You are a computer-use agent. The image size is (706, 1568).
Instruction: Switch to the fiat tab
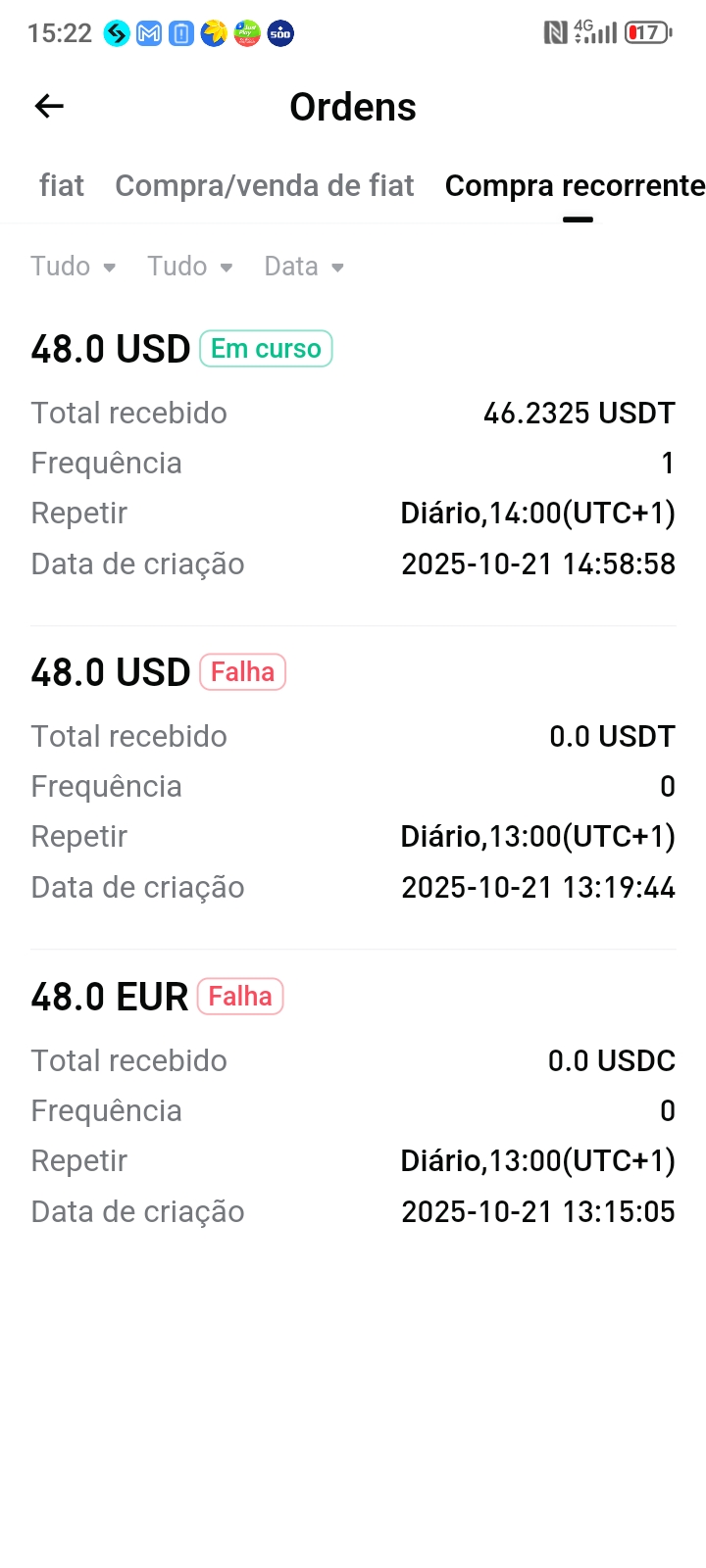pos(62,186)
